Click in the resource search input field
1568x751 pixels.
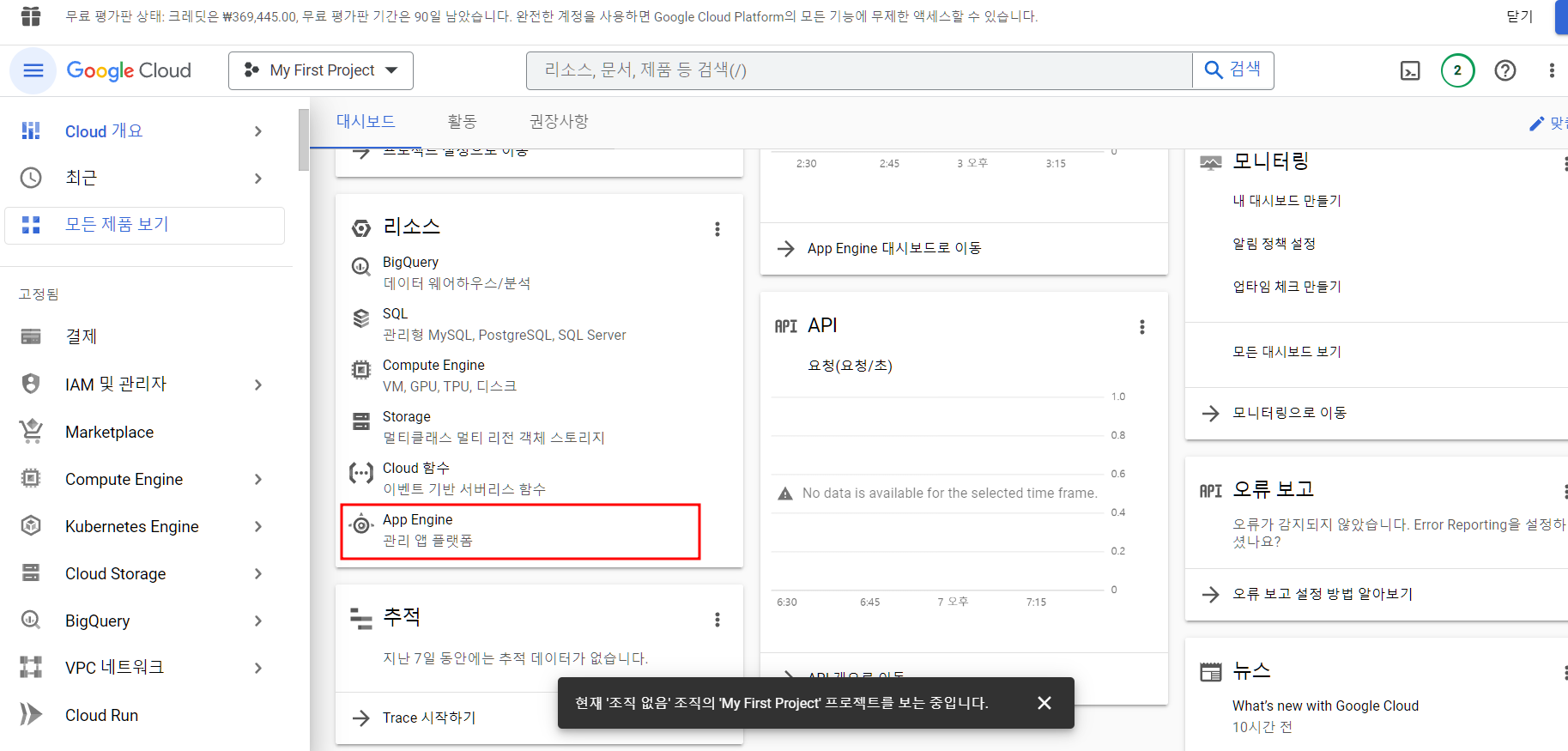[x=859, y=70]
